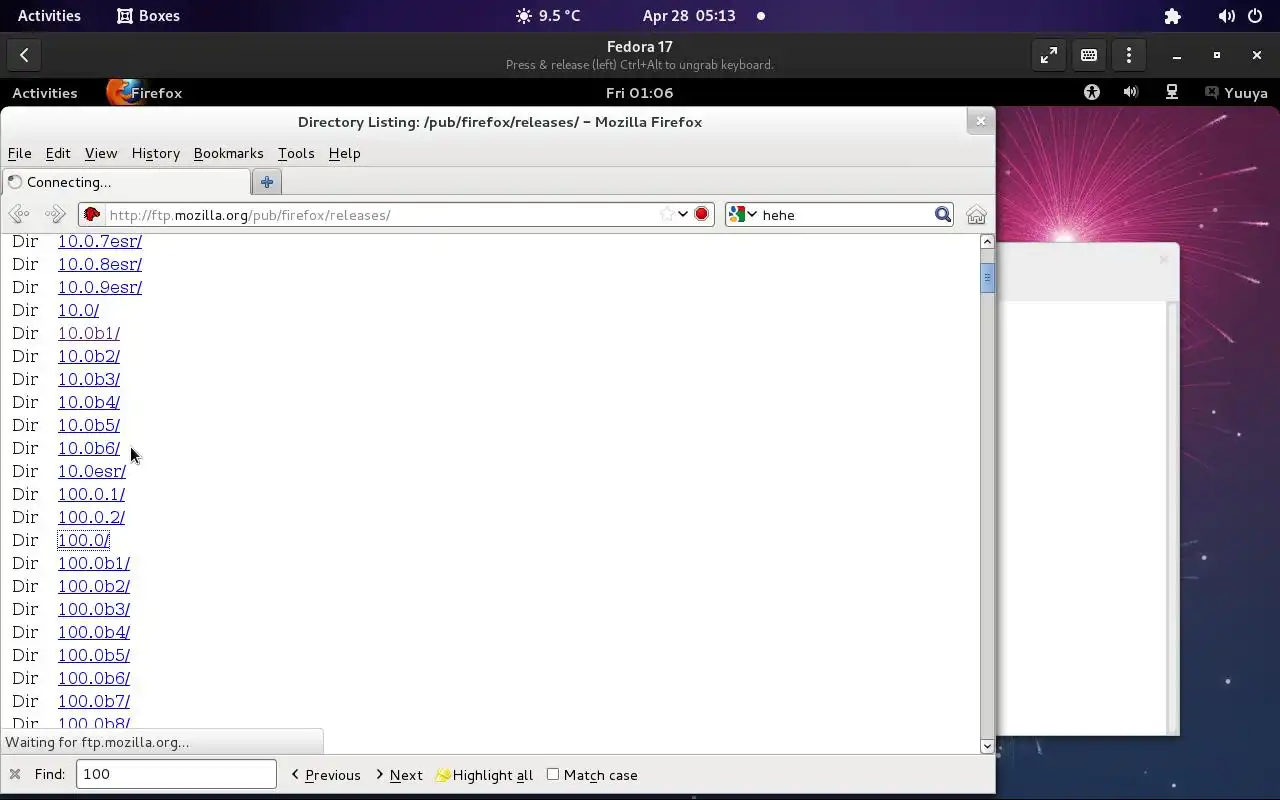
Task: Open 10.0.9esr/ directory link
Action: point(99,287)
